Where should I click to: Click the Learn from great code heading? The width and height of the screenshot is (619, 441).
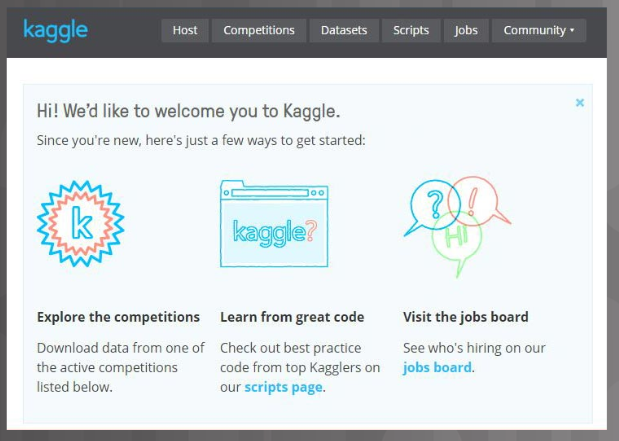(x=292, y=317)
